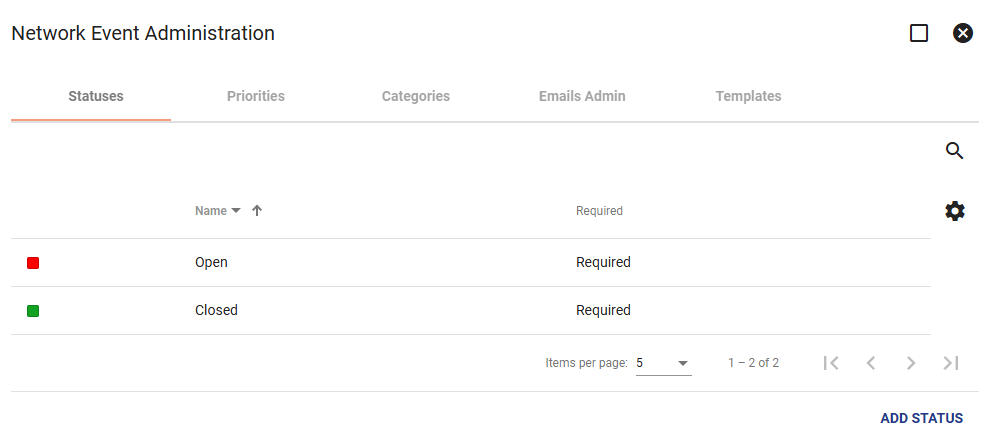Switch to the Categories tab
990x447 pixels.
[x=415, y=96]
